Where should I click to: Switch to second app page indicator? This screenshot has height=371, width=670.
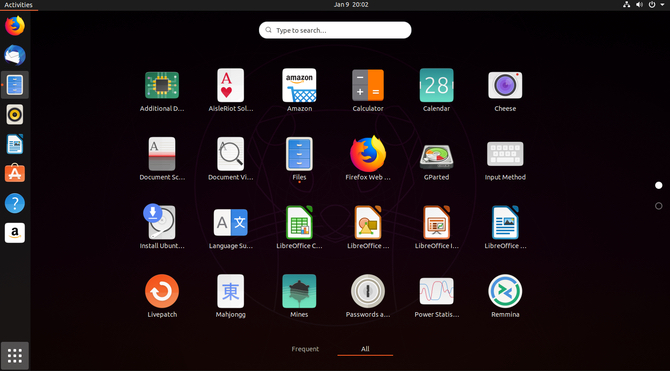tap(658, 206)
